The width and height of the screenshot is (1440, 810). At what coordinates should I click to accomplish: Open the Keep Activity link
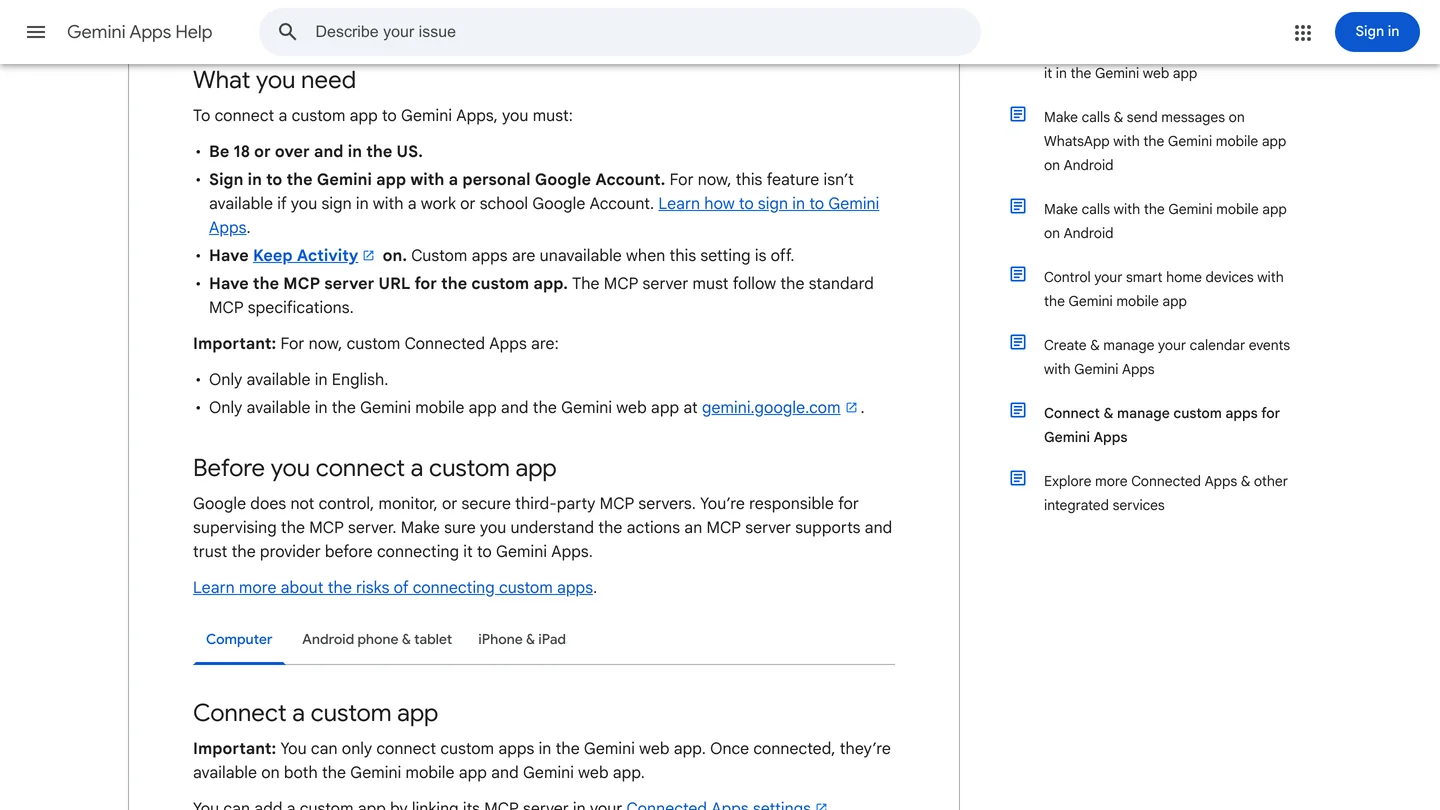click(x=305, y=256)
